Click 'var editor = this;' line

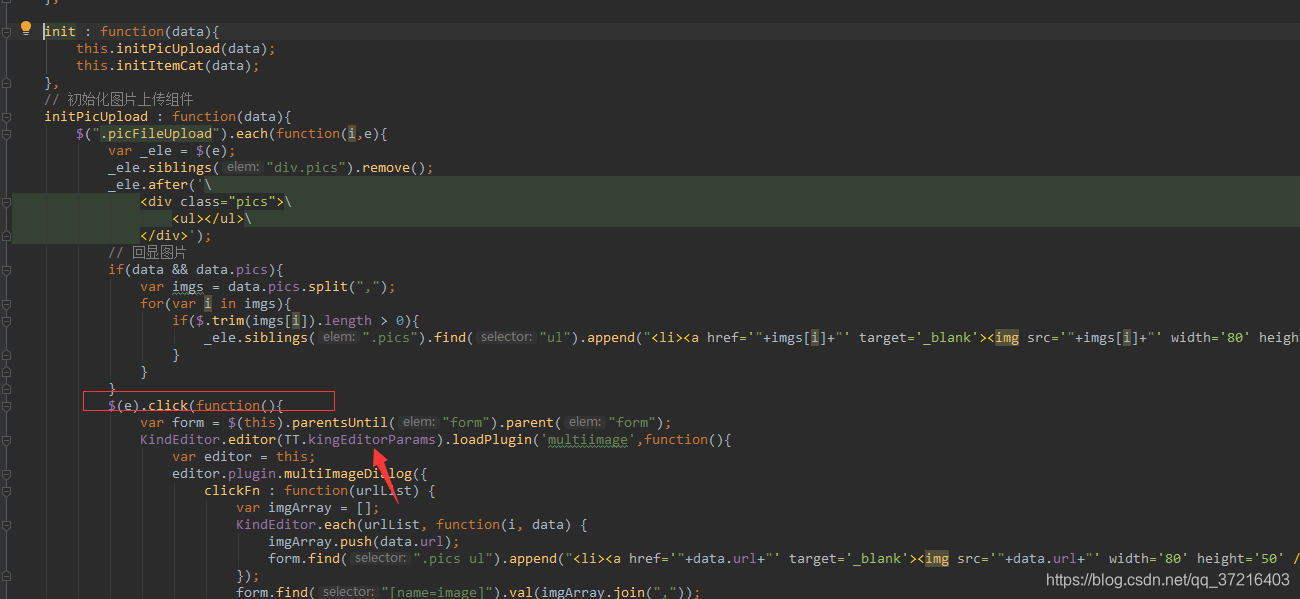244,457
